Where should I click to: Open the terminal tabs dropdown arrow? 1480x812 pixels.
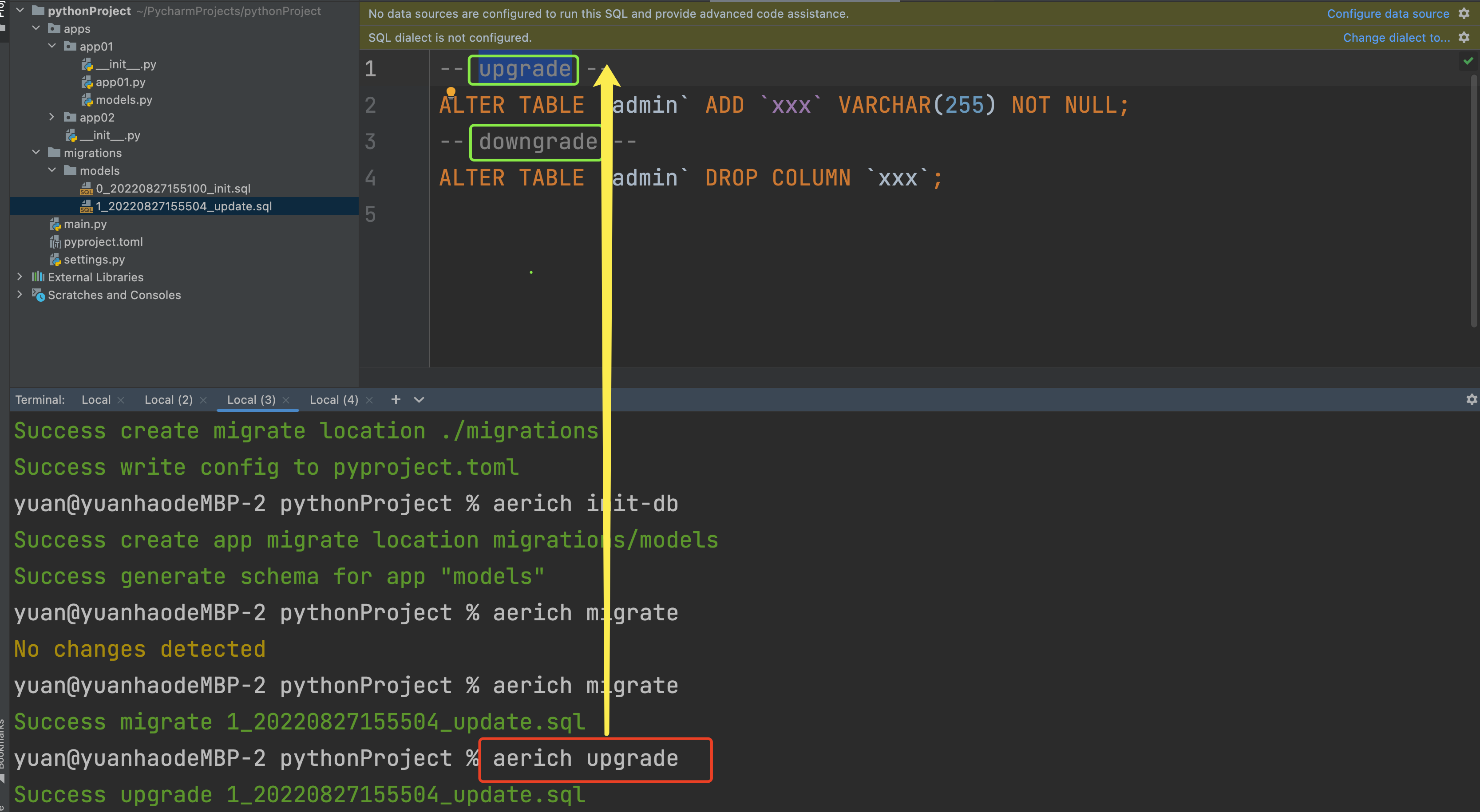coord(419,400)
